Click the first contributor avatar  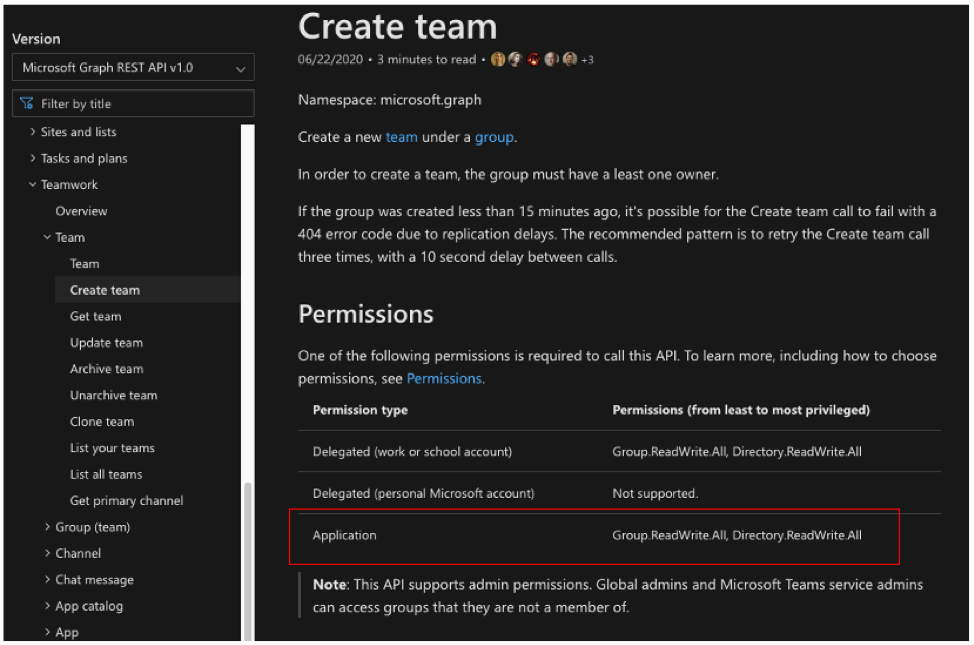coord(498,60)
